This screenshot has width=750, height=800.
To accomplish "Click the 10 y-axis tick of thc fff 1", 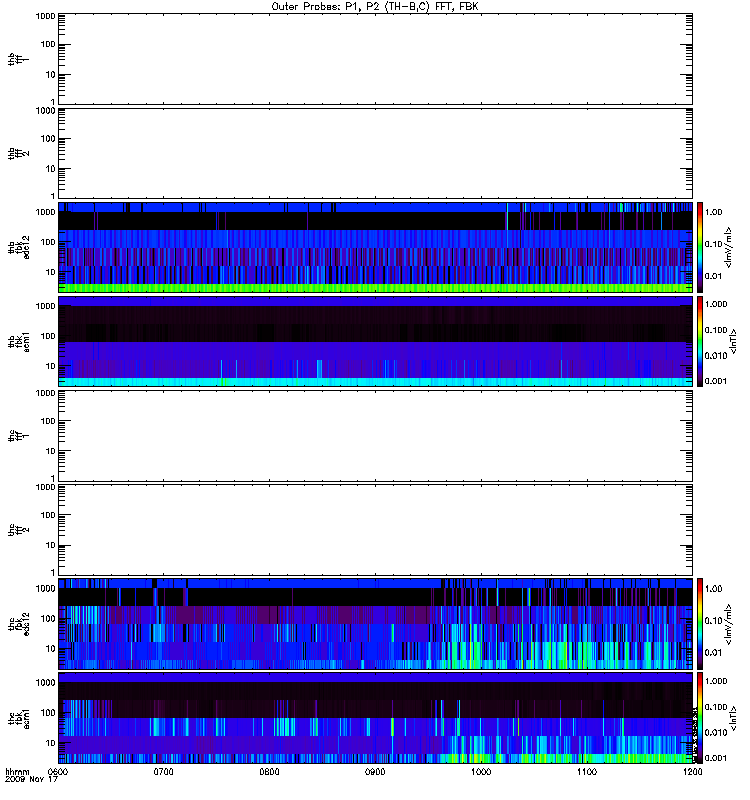I will click(51, 451).
